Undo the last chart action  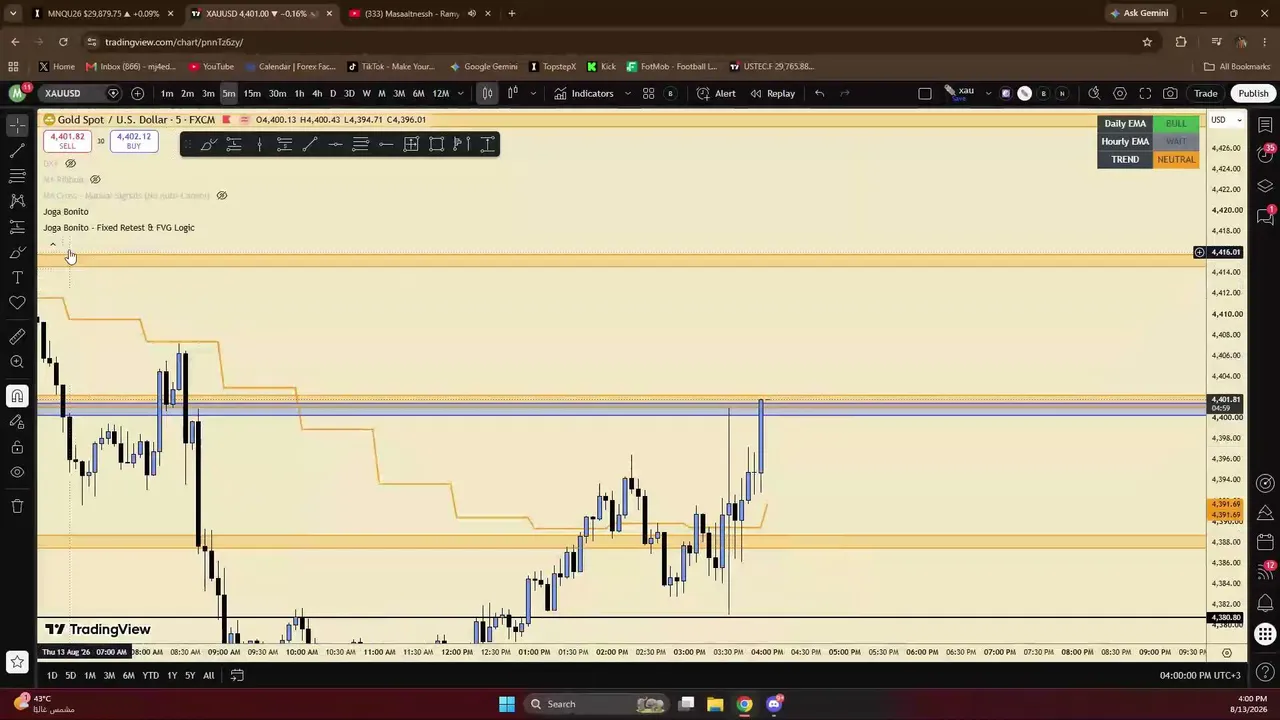[819, 93]
